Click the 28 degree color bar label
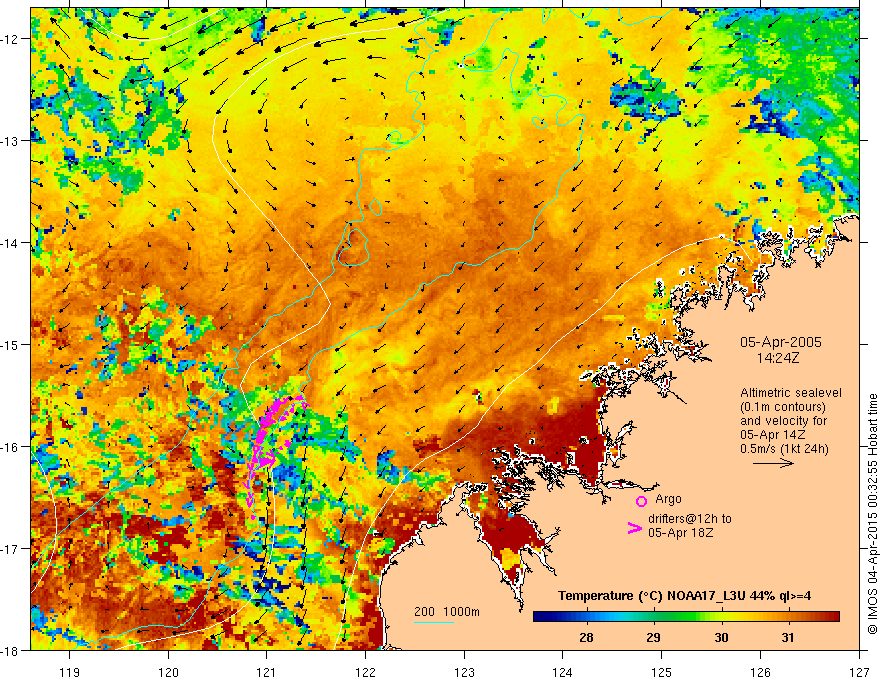 586,638
